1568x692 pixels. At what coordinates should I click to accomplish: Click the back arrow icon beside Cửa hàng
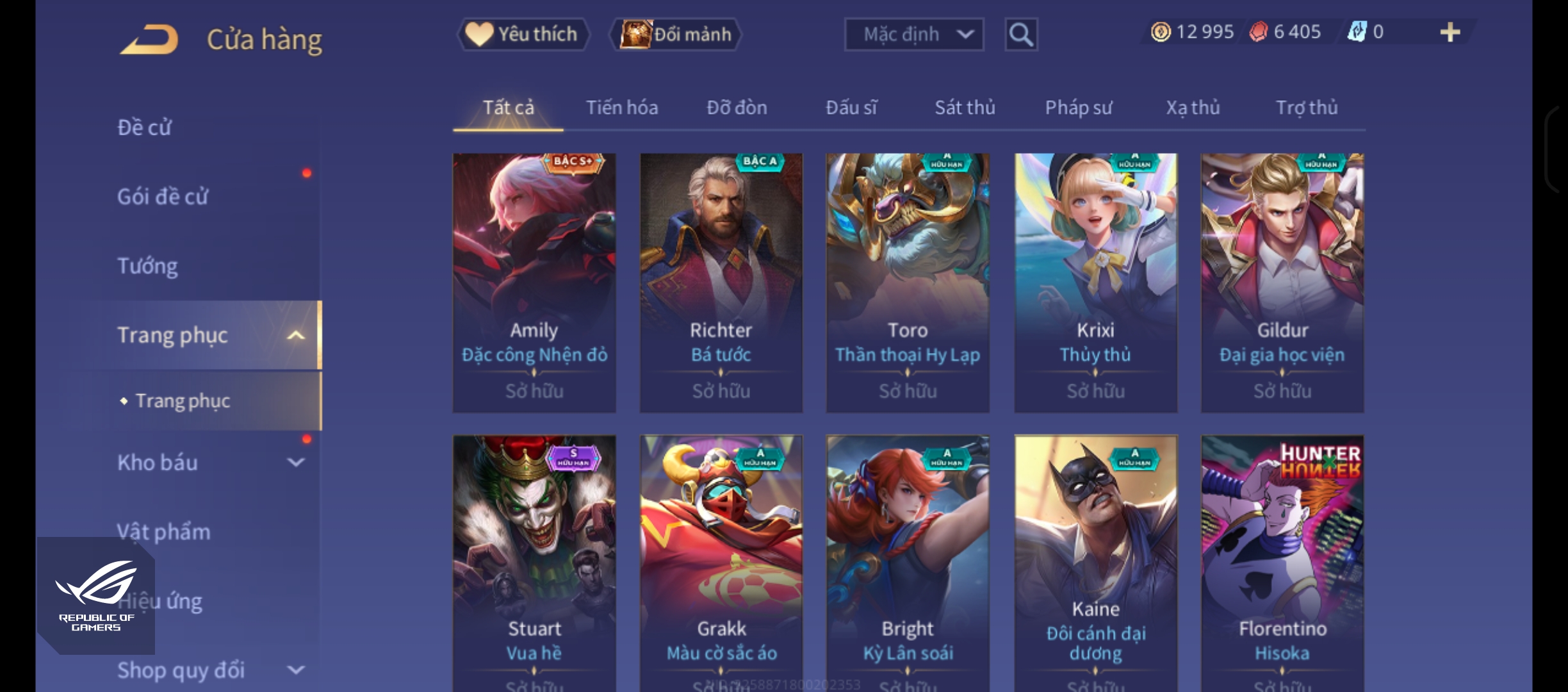149,40
